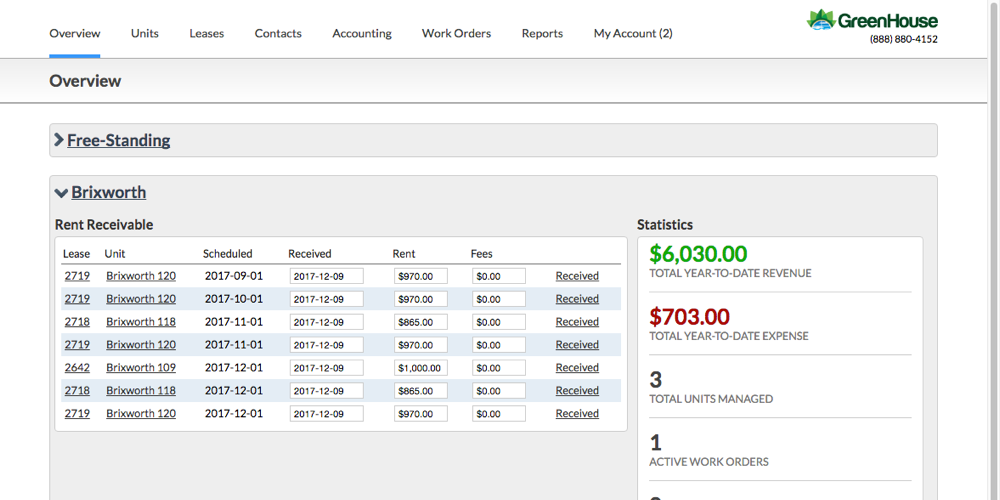The image size is (1000, 500).
Task: Open Work Orders from navigation
Action: click(x=456, y=33)
